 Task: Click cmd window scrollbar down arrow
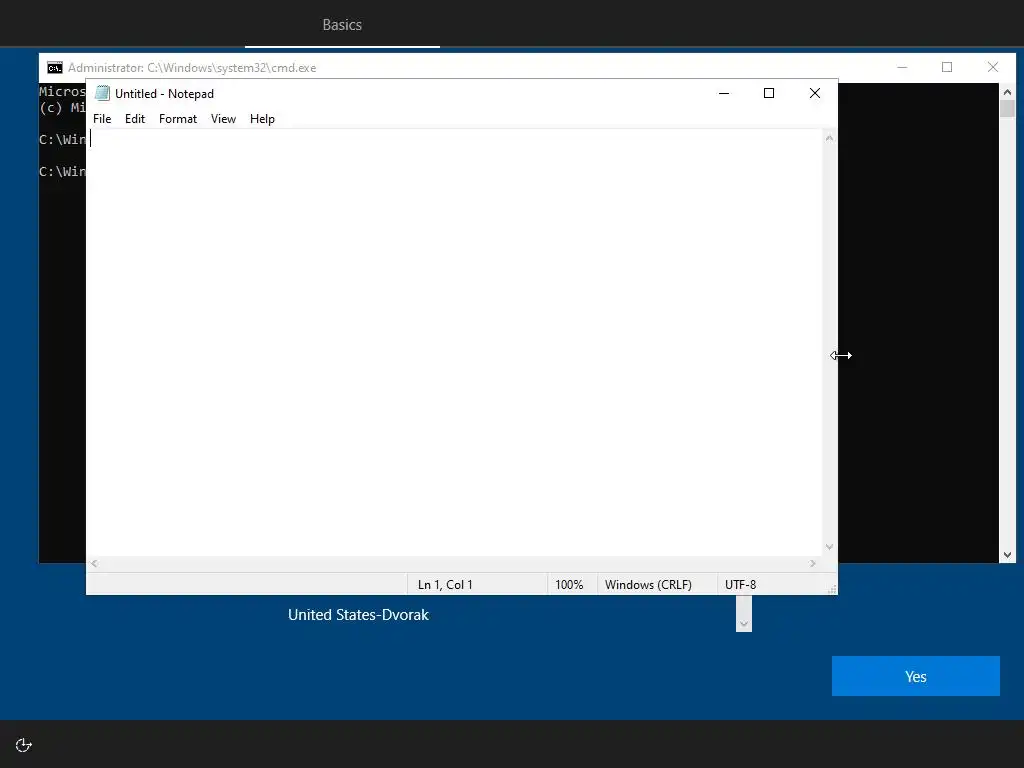tap(1007, 555)
